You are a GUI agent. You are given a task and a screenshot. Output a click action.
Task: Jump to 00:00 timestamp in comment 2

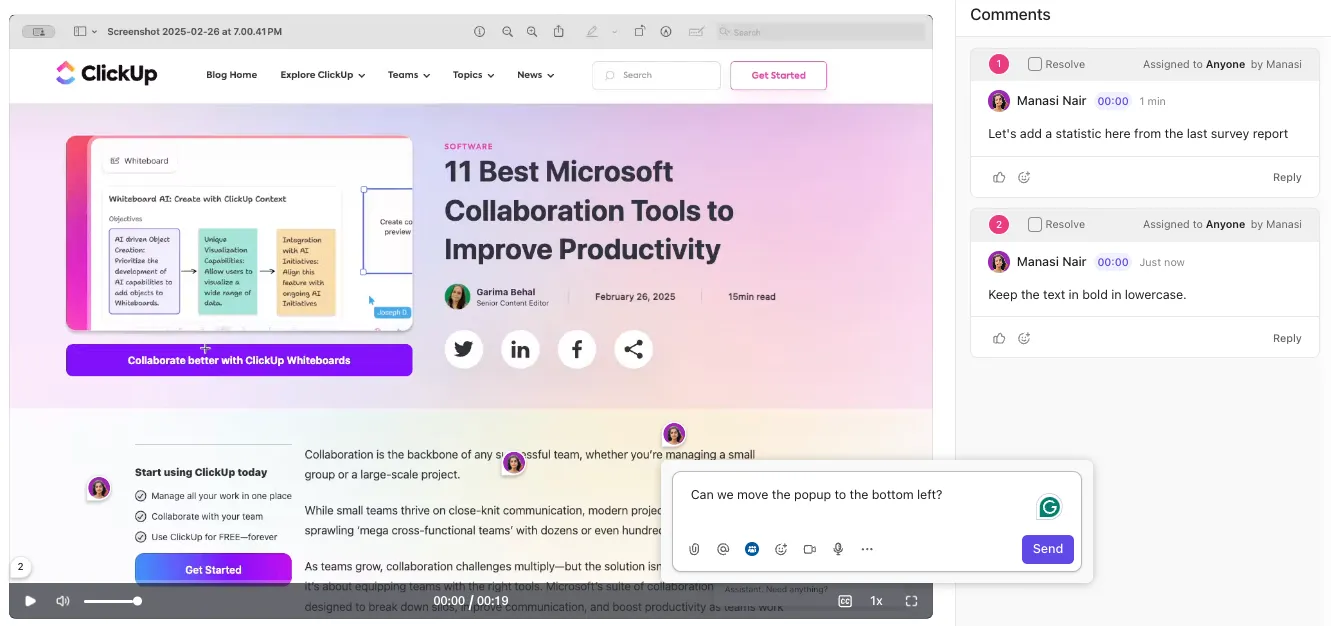pyautogui.click(x=1113, y=262)
